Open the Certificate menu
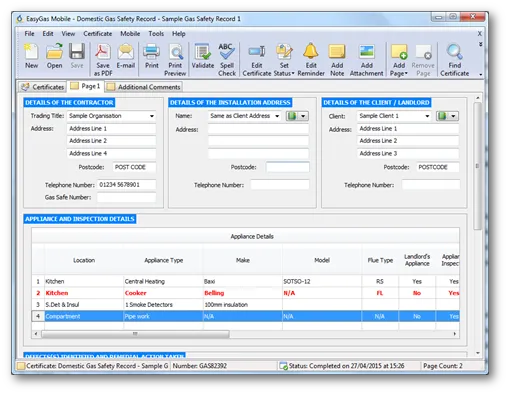This screenshot has width=508, height=394. (98, 34)
